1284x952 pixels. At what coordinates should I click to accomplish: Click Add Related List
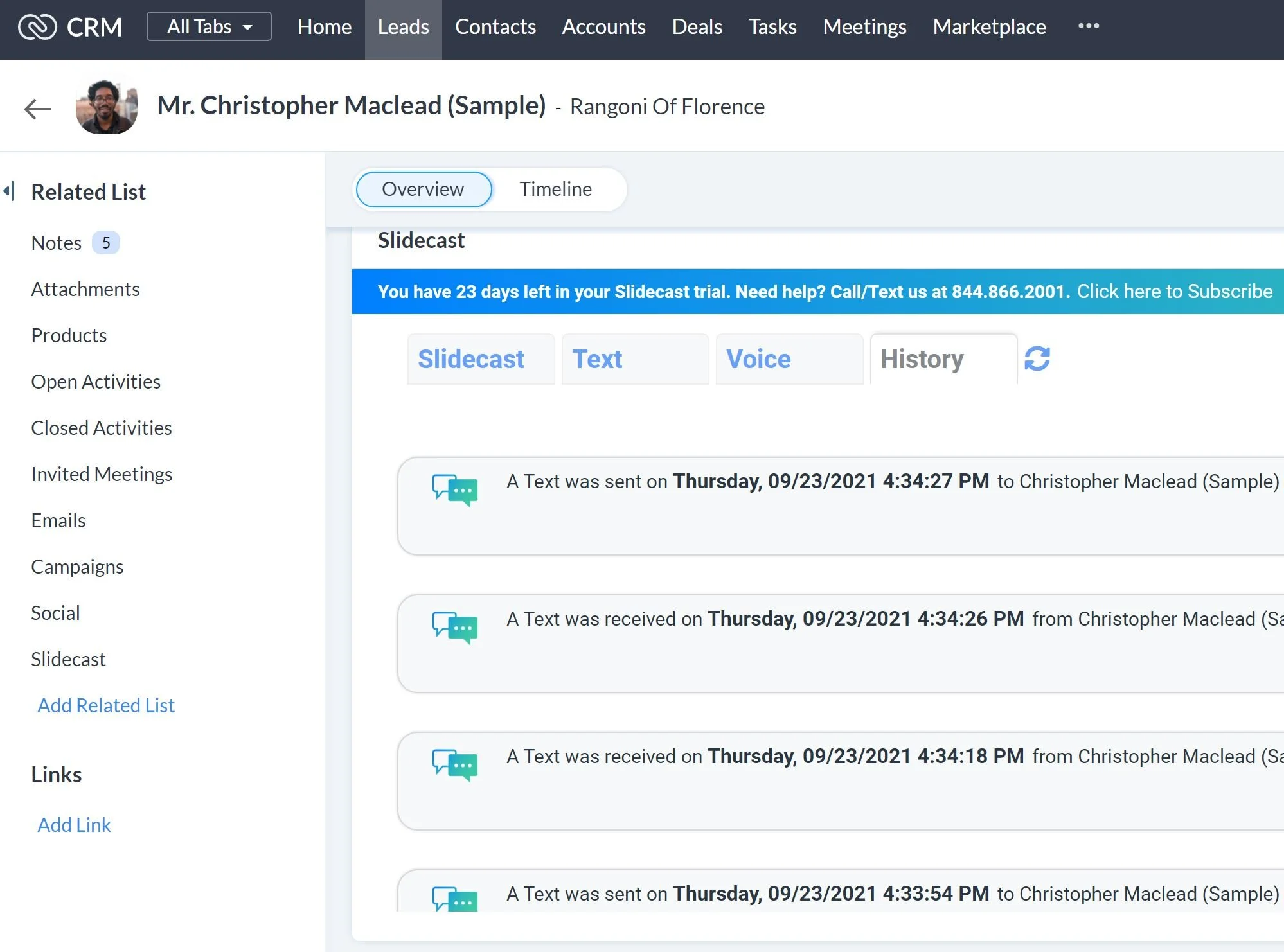106,705
